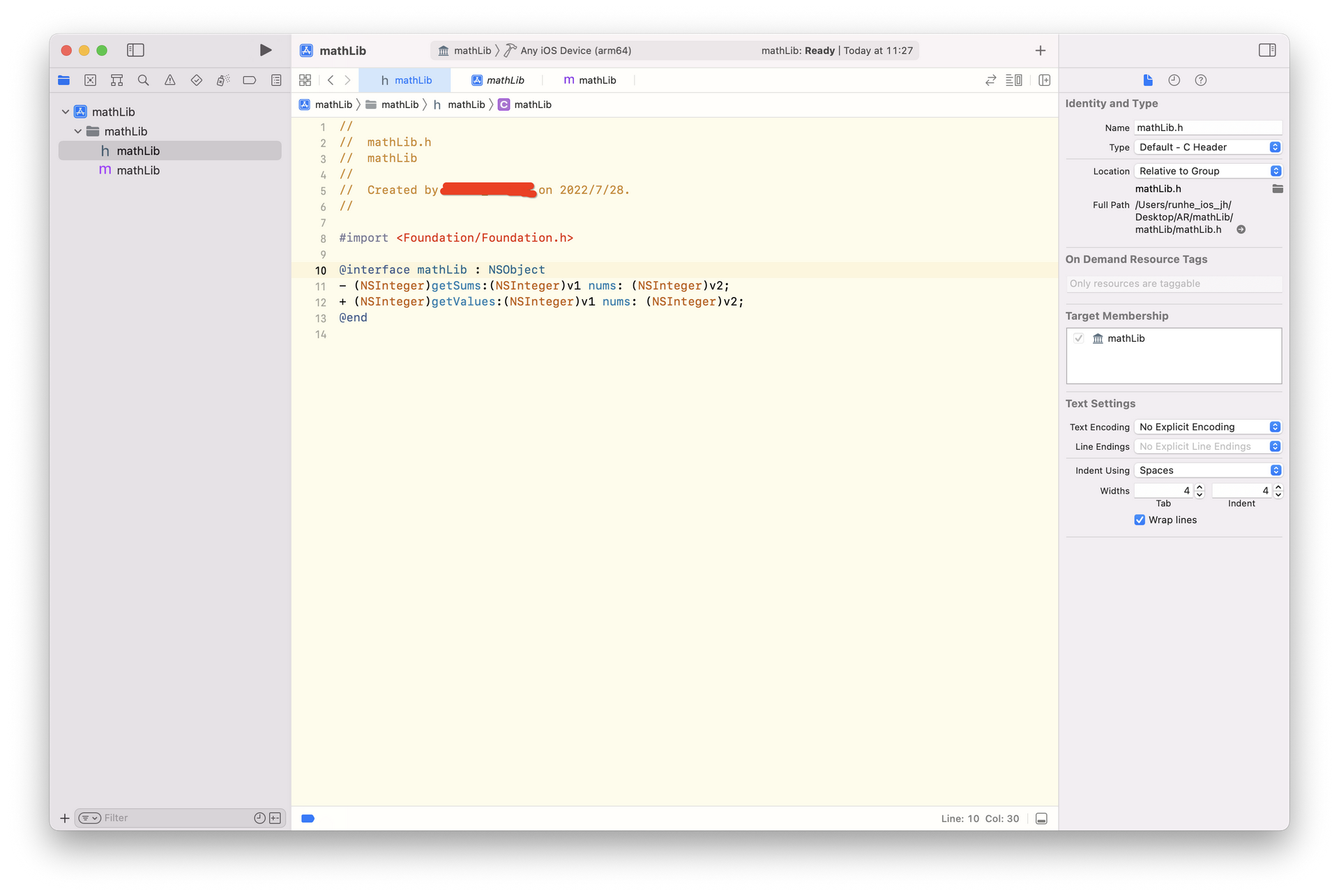Open Text Encoding dropdown
The image size is (1339, 896).
[x=1208, y=427]
